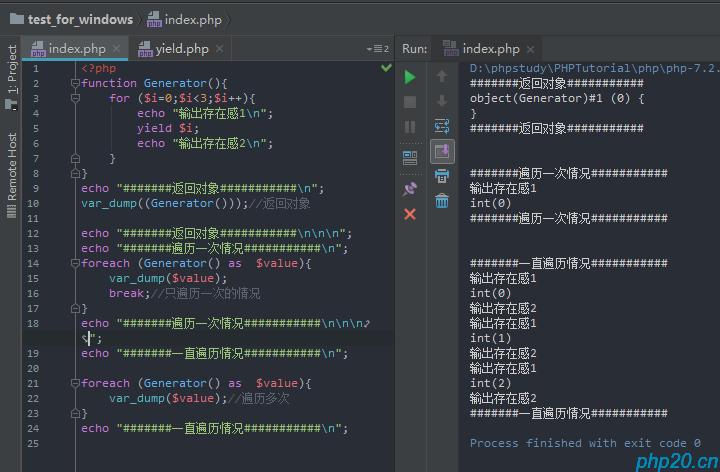Click the '<?php' opening tag on line 1
Image resolution: width=720 pixels, height=472 pixels.
(x=98, y=68)
